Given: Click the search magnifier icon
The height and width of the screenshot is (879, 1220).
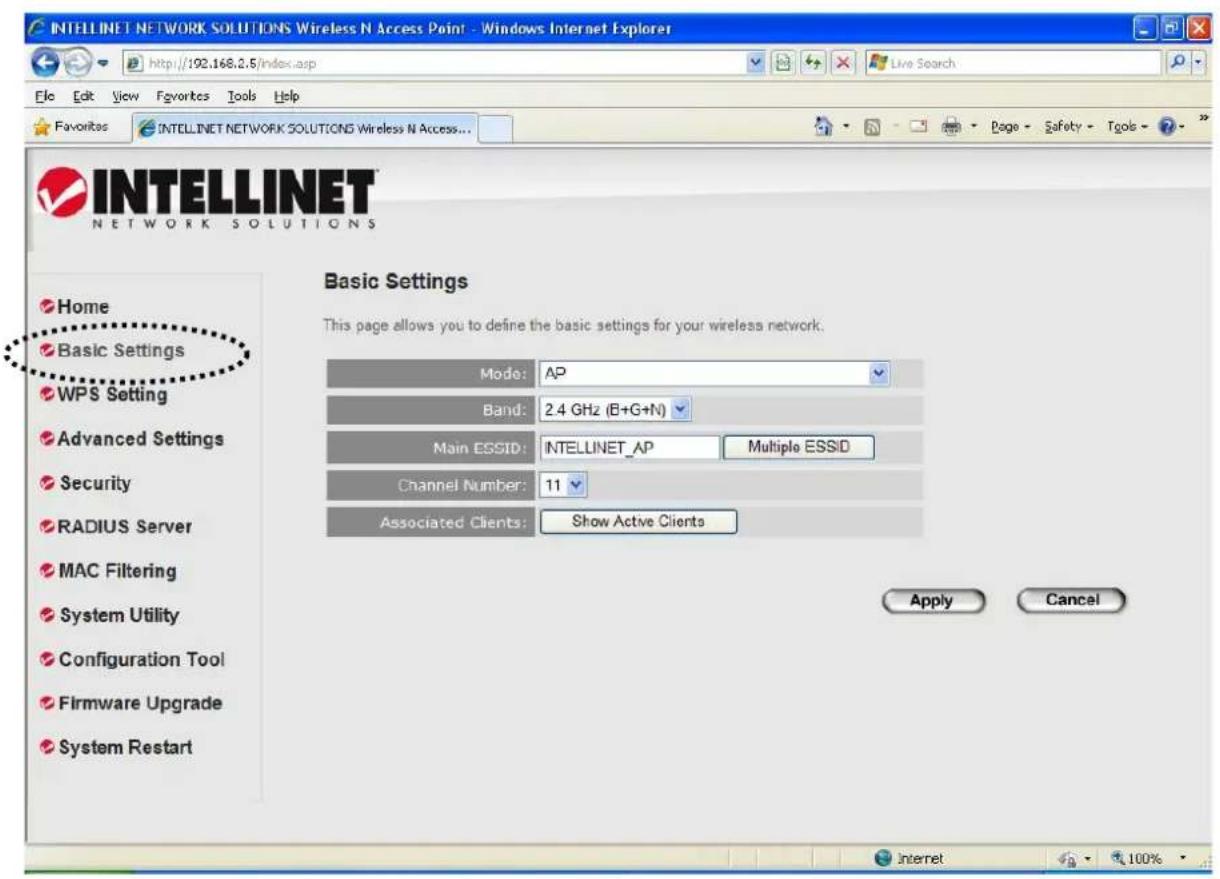Looking at the screenshot, I should click(1179, 63).
